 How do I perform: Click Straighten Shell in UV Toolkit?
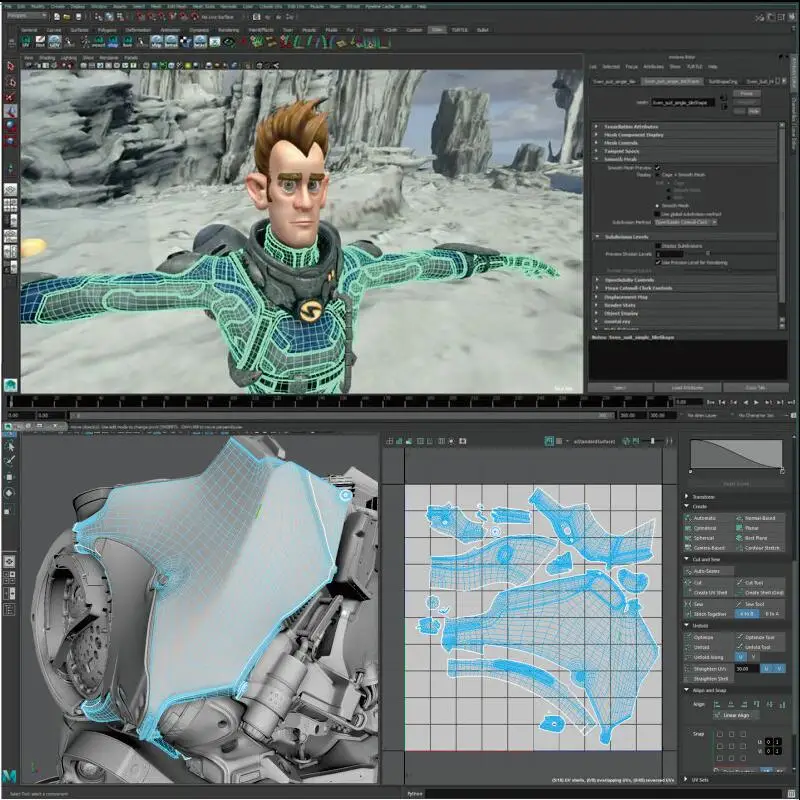point(710,679)
